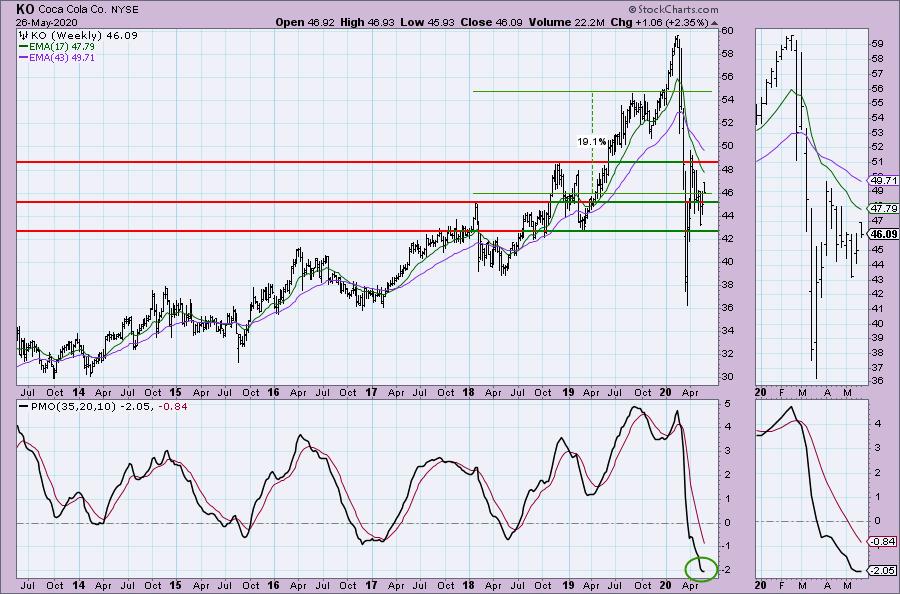Click the 5 label on PMO axis
Image resolution: width=900 pixels, height=594 pixels.
click(727, 403)
